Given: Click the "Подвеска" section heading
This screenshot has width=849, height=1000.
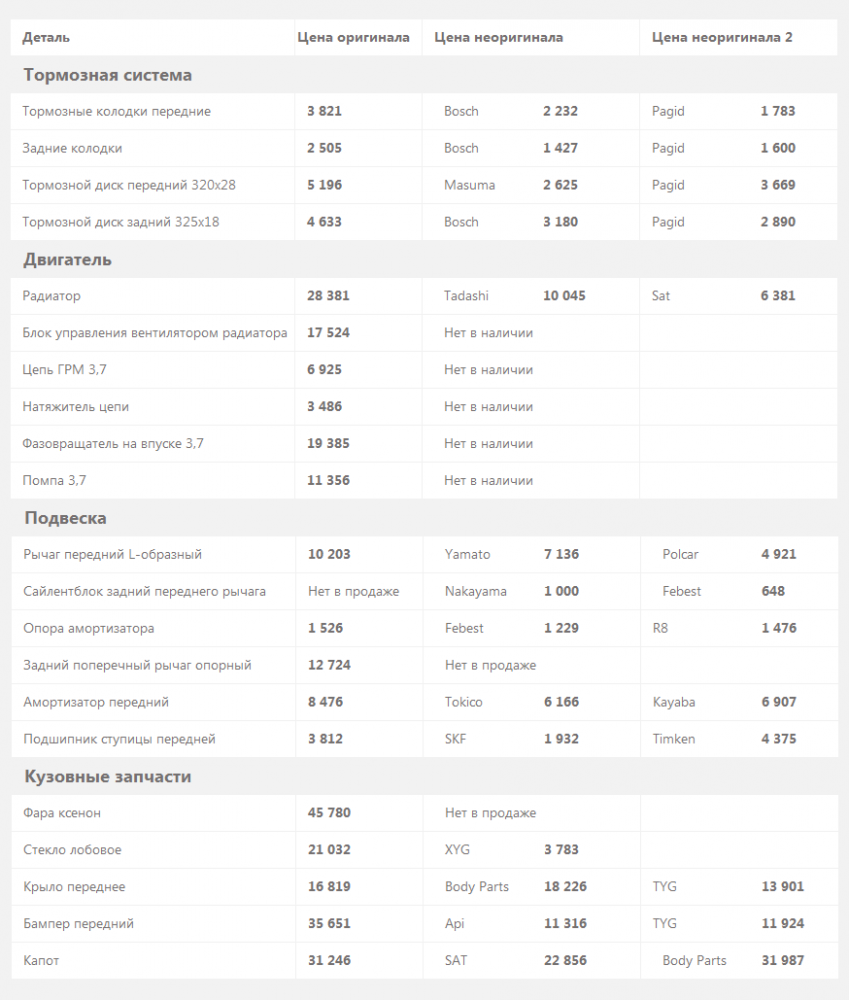Looking at the screenshot, I should point(65,518).
